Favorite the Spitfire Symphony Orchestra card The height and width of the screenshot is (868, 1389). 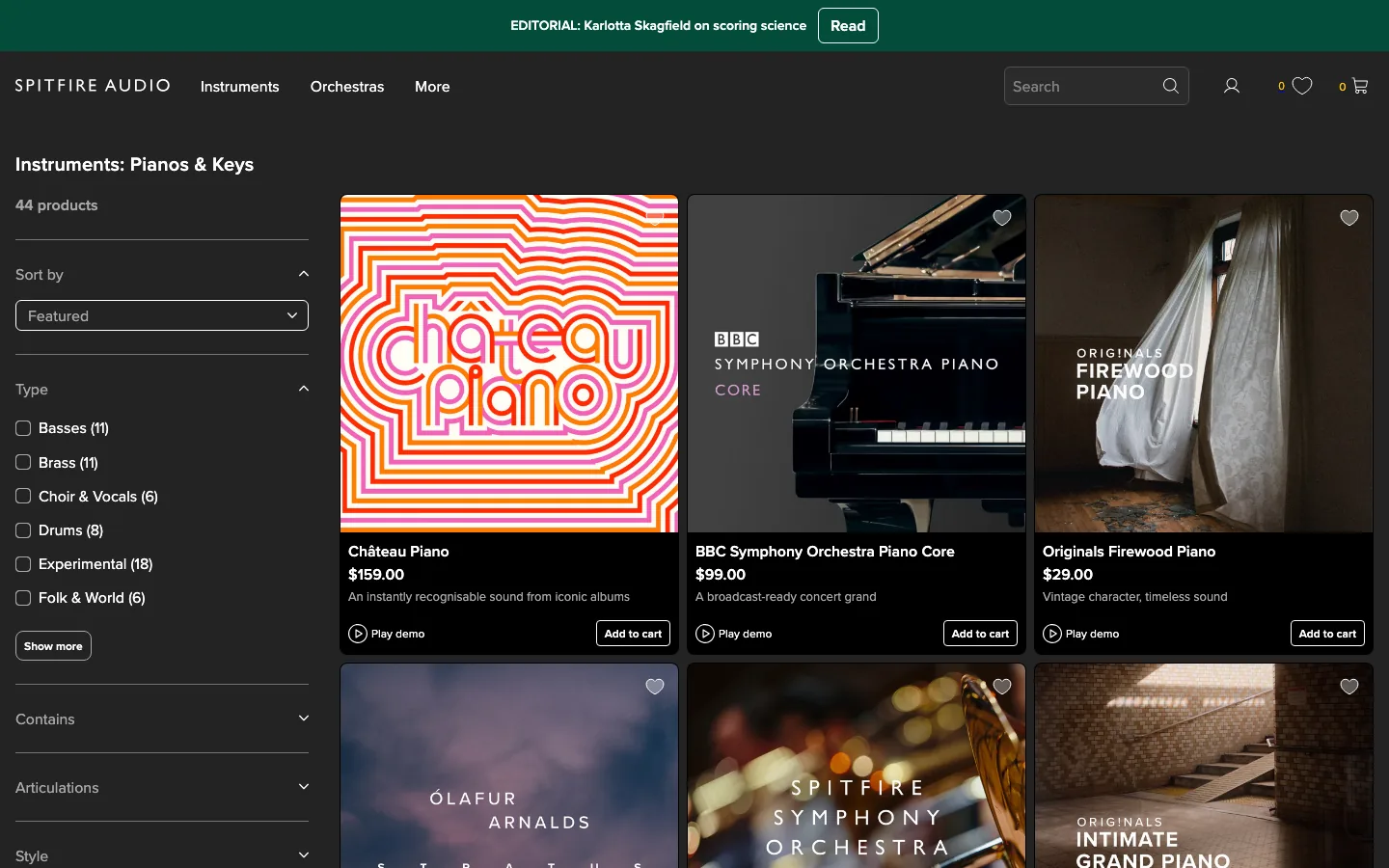click(1002, 687)
